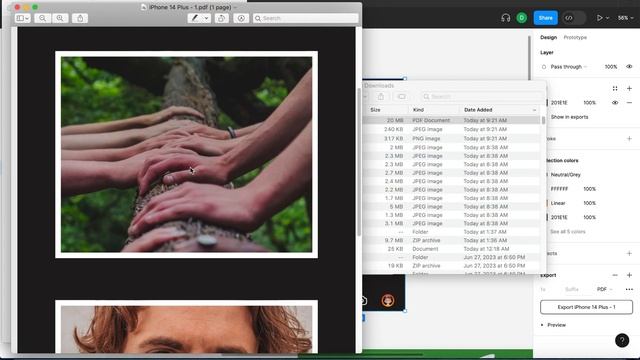Add an effect with plus icon
This screenshot has height=360, width=640.
pos(629,253)
